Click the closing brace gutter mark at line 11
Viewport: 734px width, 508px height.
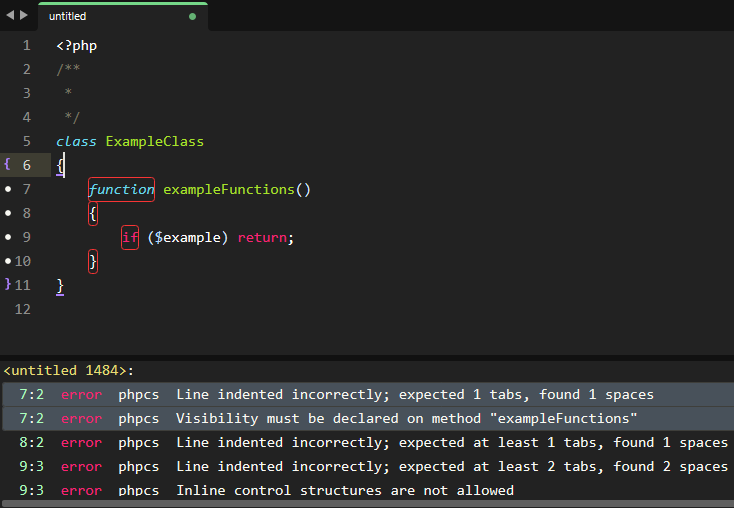7,284
